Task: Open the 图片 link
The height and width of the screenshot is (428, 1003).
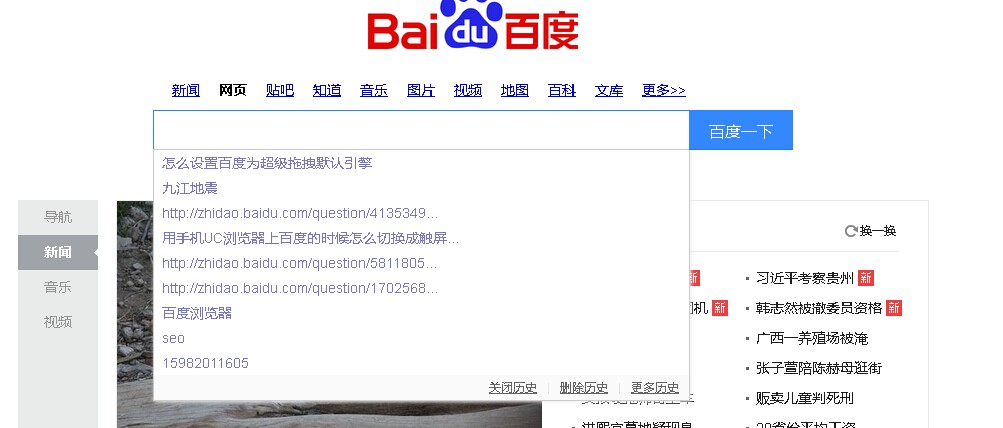Action: point(421,90)
